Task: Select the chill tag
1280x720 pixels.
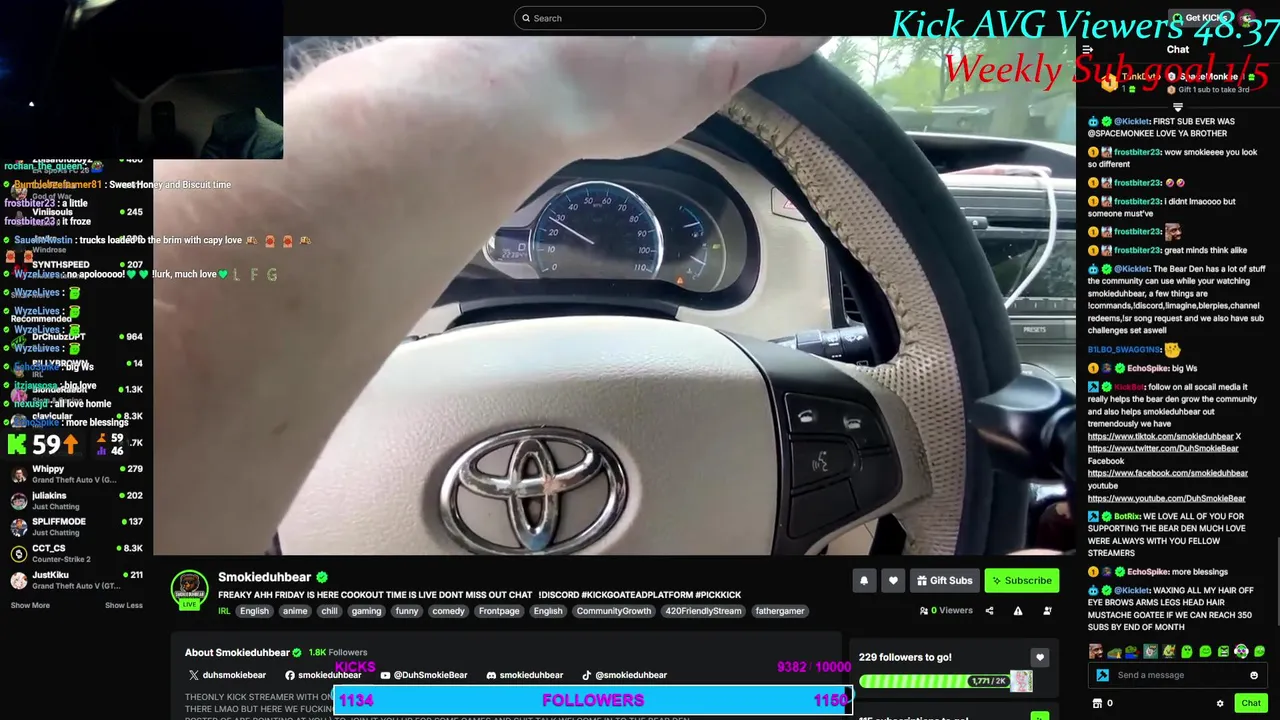Action: click(329, 611)
